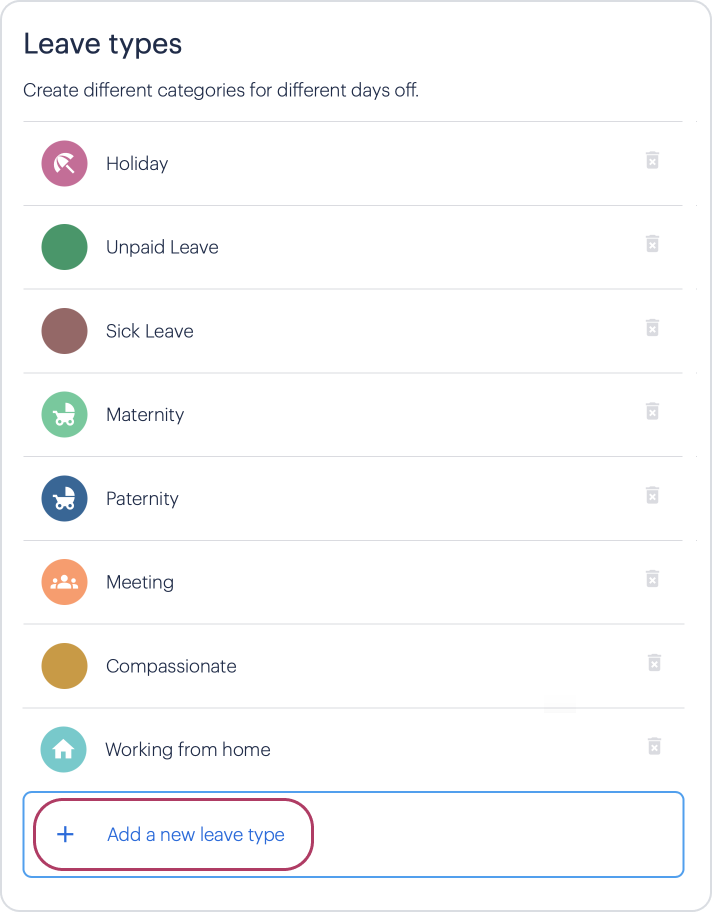Remove Sick Leave using its trash icon

click(x=652, y=327)
